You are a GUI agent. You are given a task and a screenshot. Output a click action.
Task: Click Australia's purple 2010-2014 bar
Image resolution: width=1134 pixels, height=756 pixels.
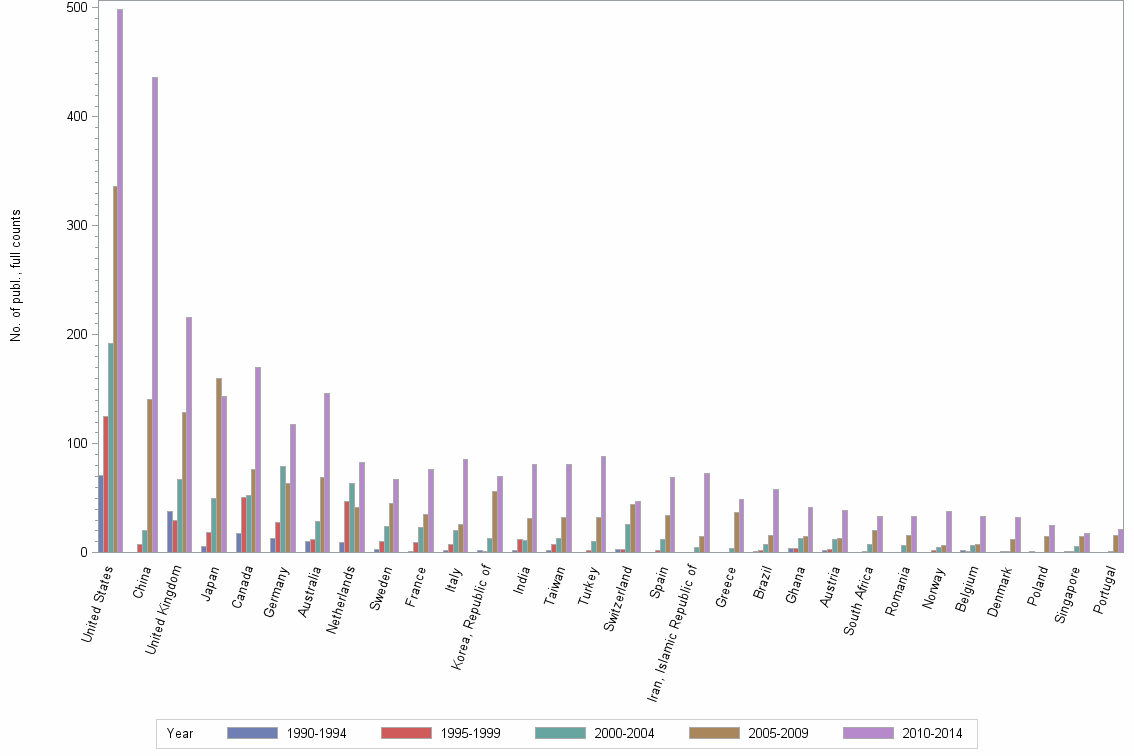tap(327, 472)
